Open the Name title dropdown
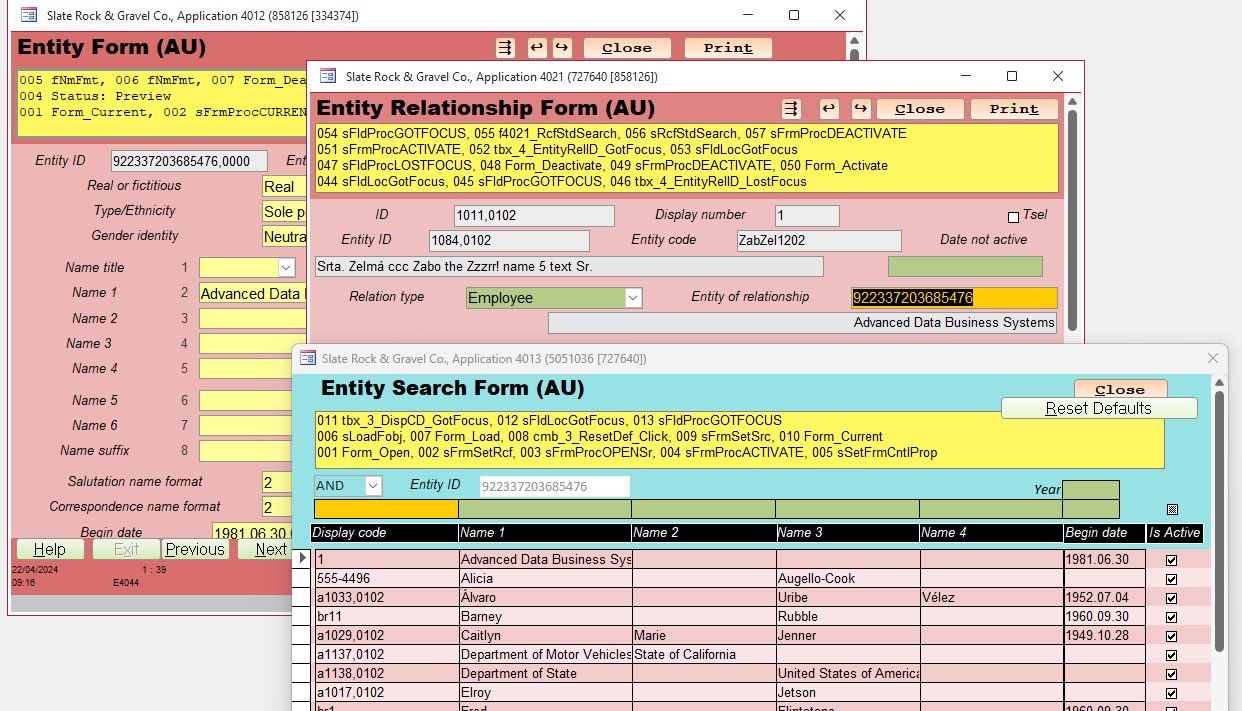 coord(286,268)
